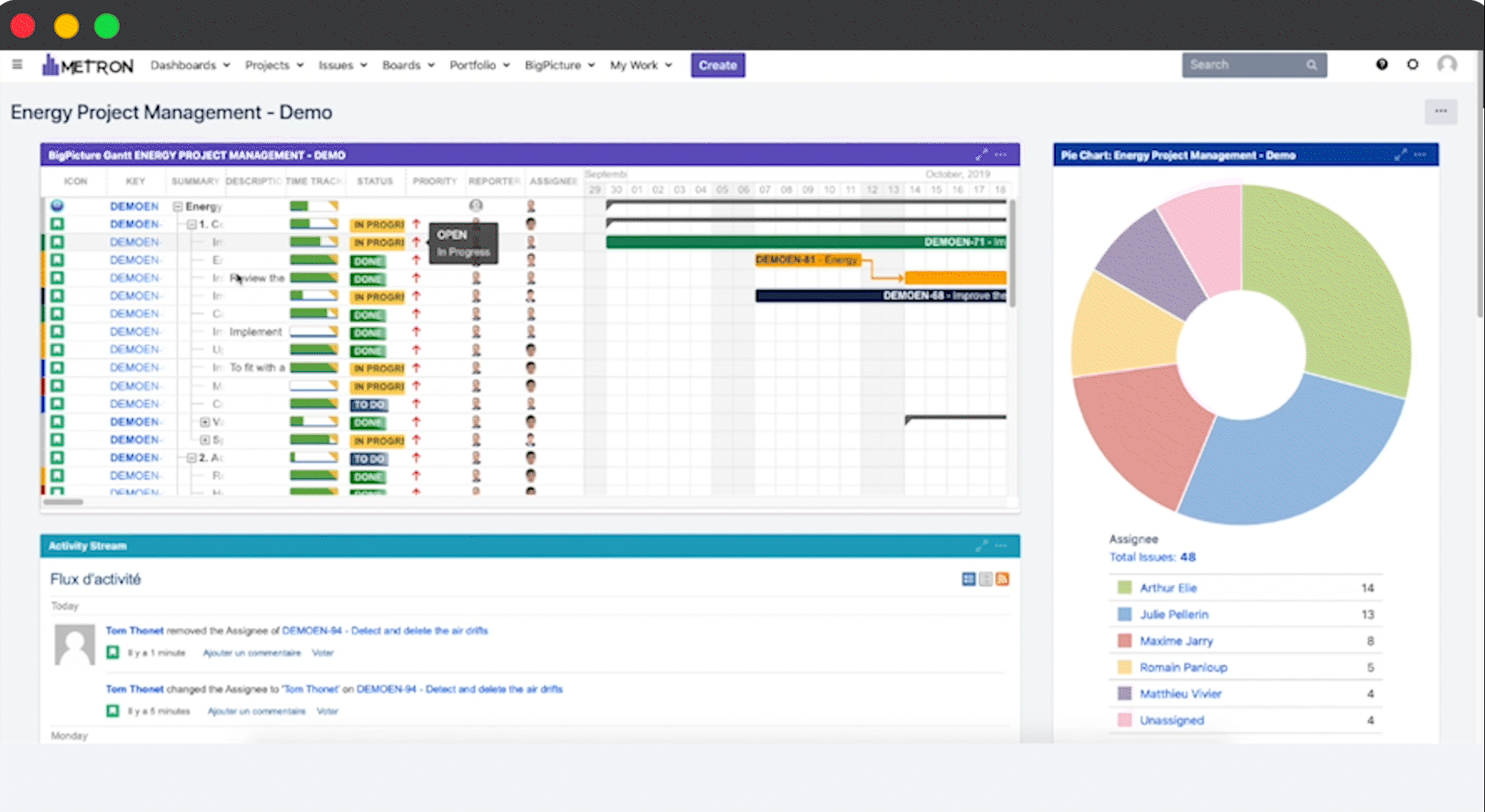
Task: Open the My Work dropdown
Action: 641,65
